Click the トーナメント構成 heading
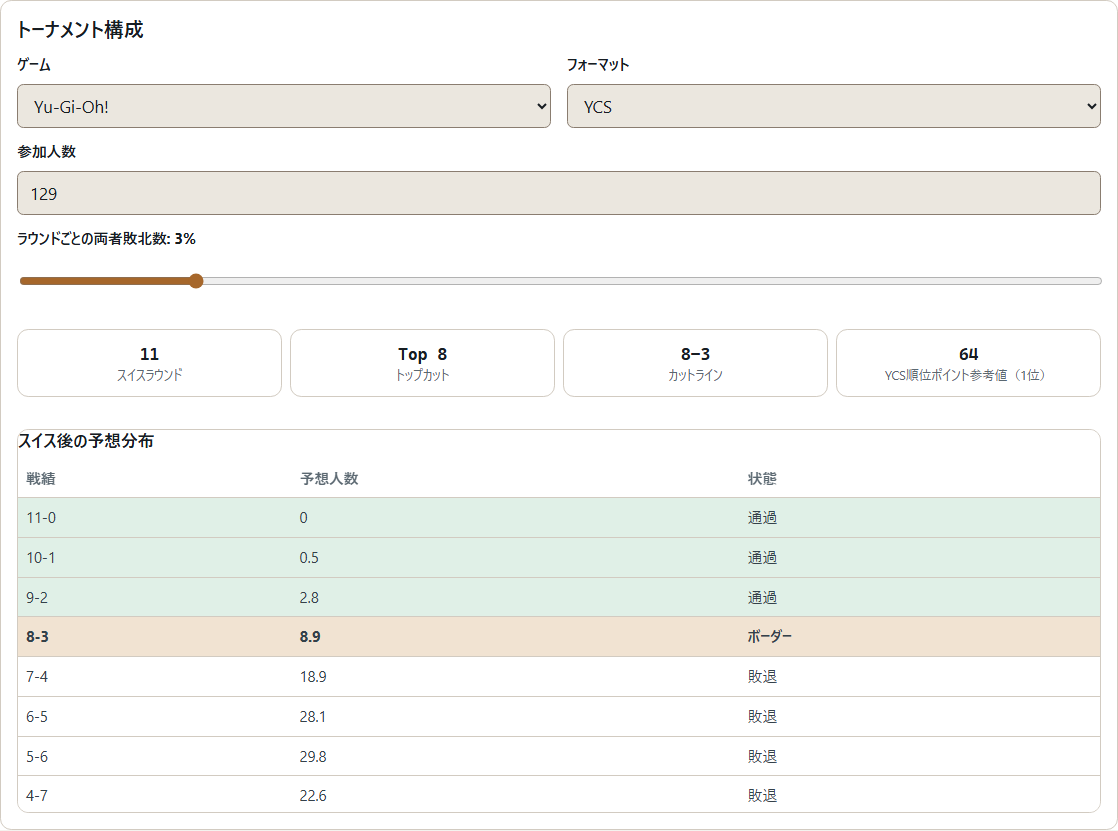 point(80,30)
